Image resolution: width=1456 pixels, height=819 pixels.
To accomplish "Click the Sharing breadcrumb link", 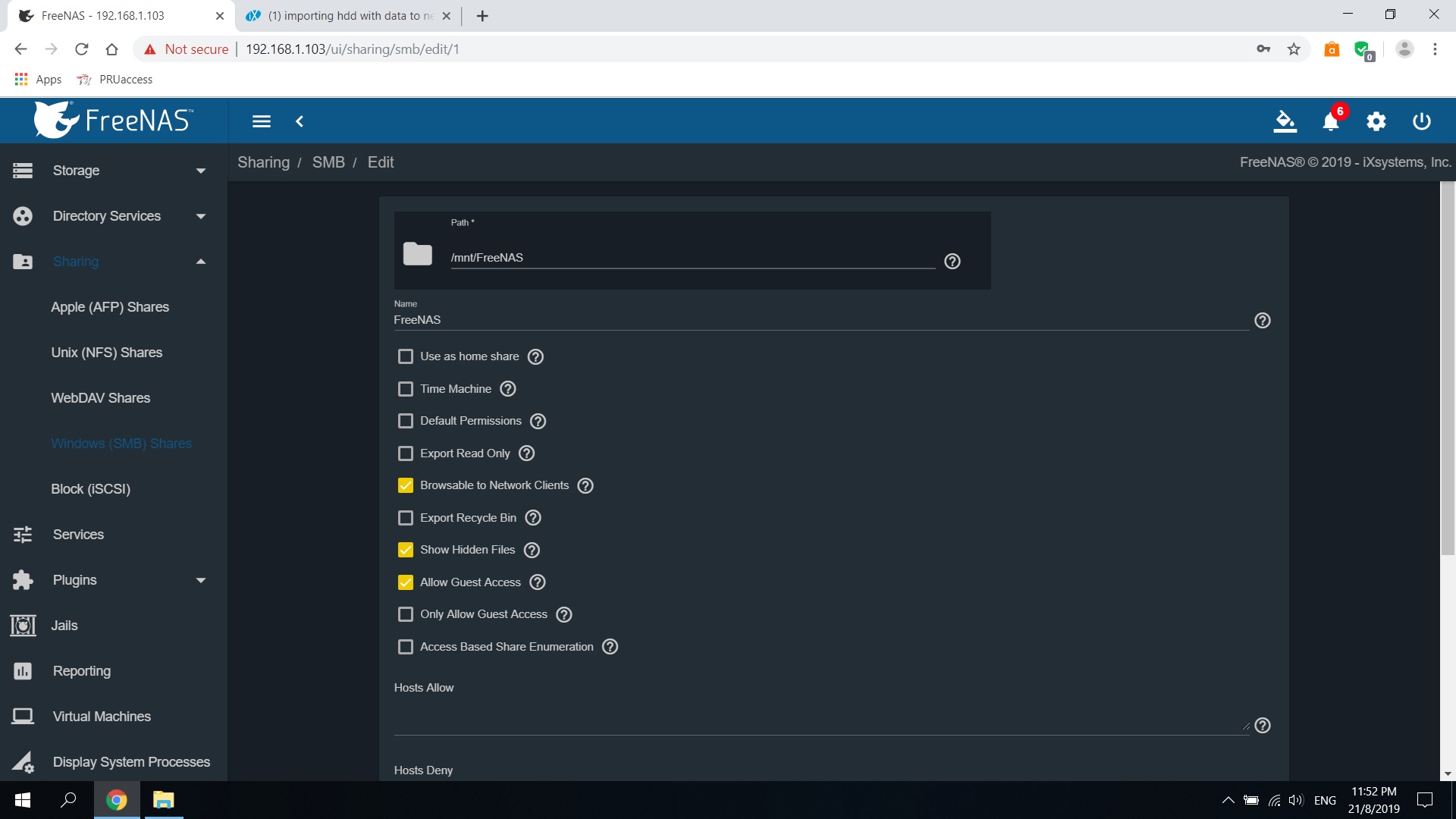I will coord(263,162).
